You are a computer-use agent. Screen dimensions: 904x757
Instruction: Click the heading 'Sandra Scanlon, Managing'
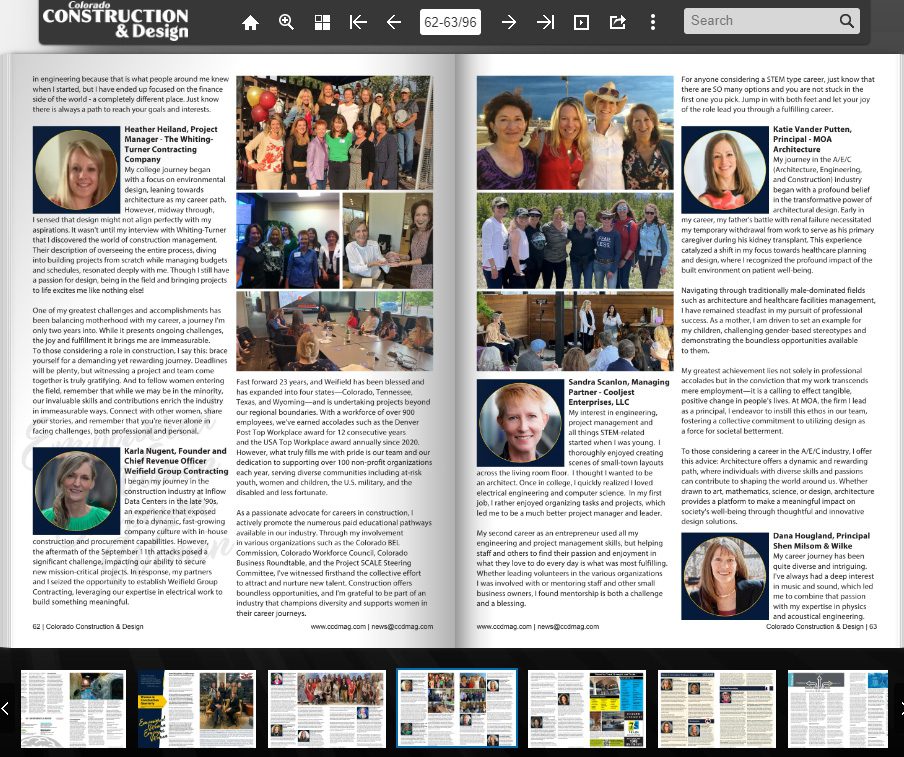[619, 382]
